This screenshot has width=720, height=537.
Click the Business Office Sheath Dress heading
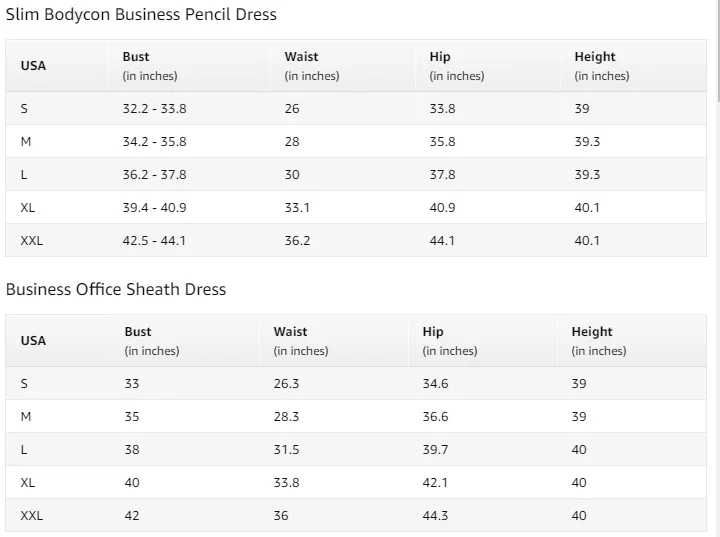(x=116, y=290)
